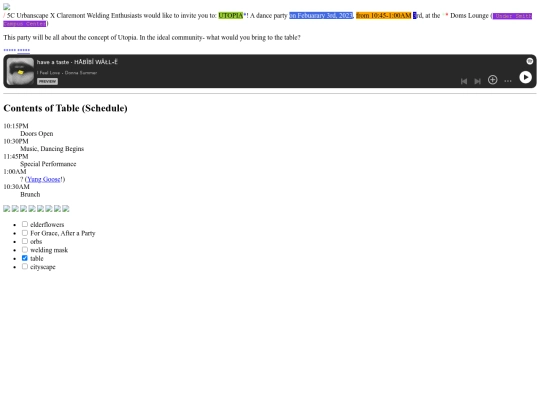Click the broken image at page top
This screenshot has width=540, height=405.
(x=7, y=7)
